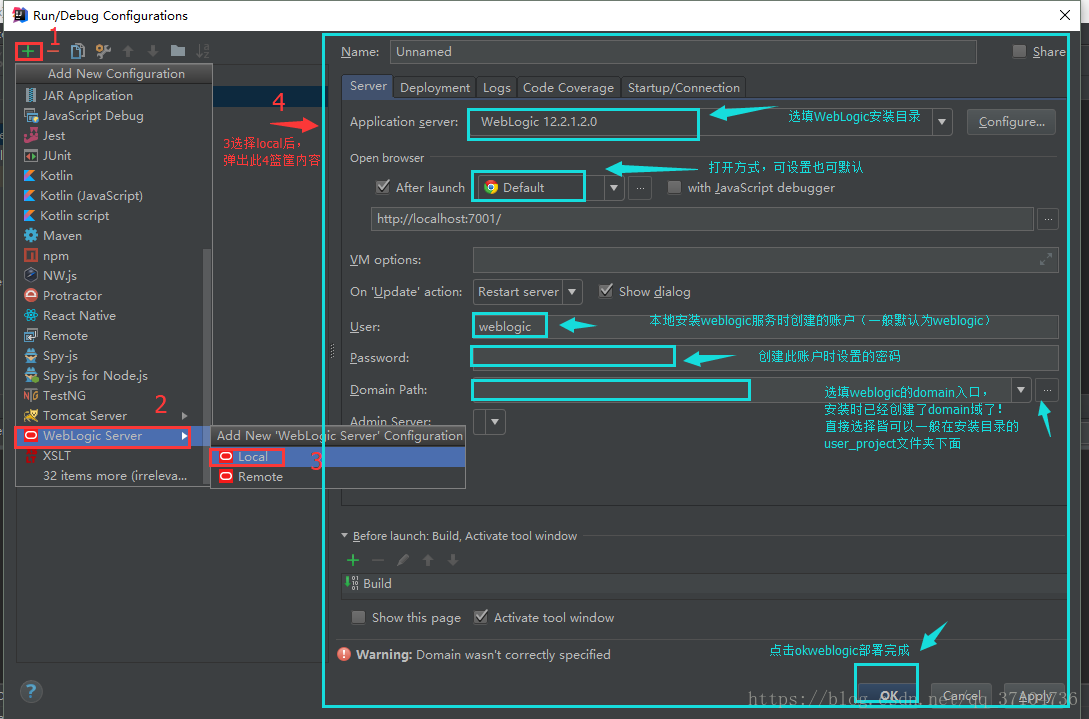The image size is (1089, 719).
Task: Open the Domain Path dropdown arrow
Action: pyautogui.click(x=1020, y=390)
